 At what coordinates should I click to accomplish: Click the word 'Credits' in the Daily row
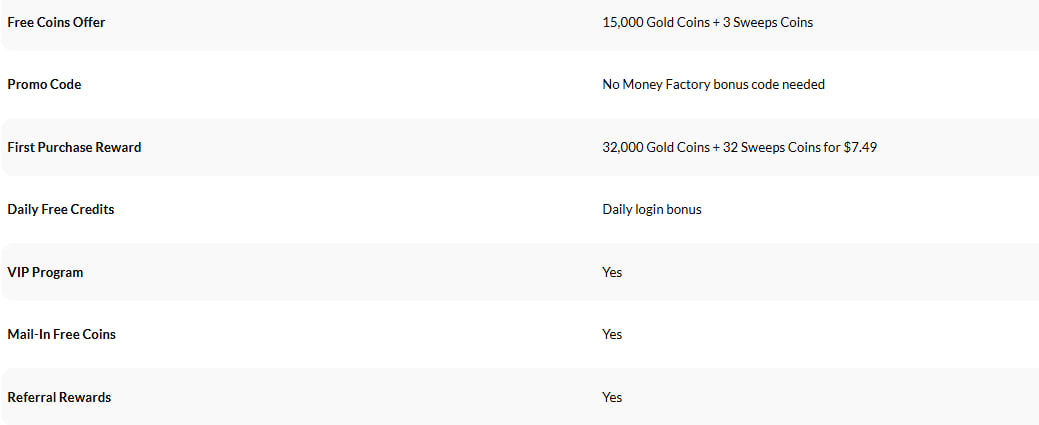click(x=92, y=210)
